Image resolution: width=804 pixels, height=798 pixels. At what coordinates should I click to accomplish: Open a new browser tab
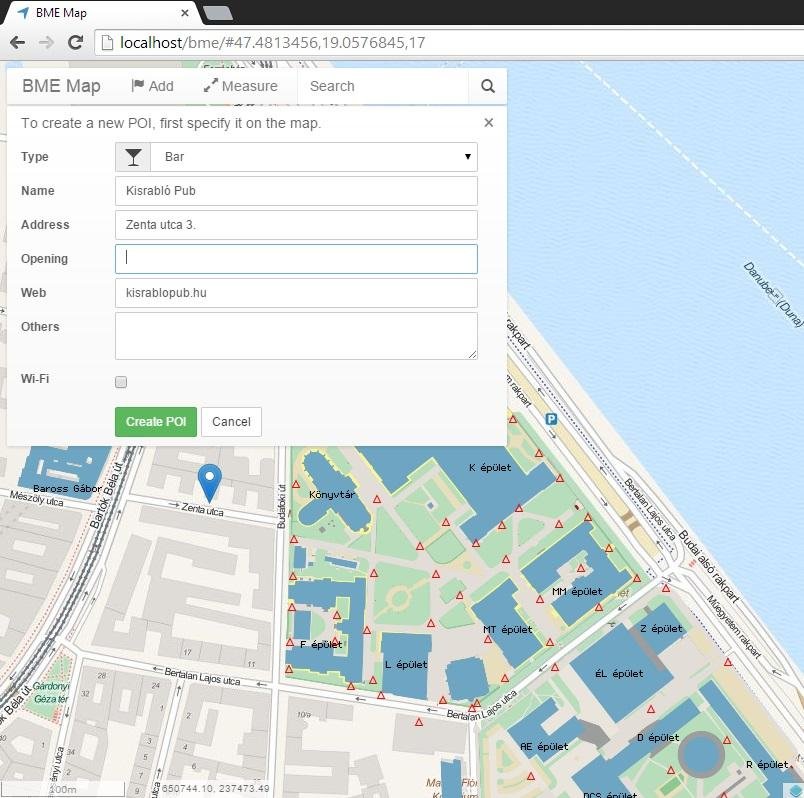coord(218,14)
